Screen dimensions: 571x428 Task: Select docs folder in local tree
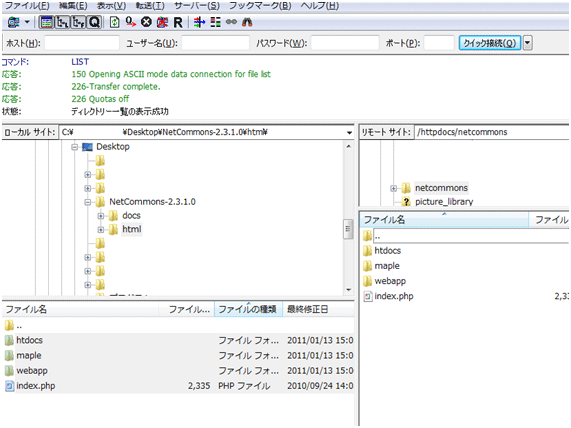point(131,216)
